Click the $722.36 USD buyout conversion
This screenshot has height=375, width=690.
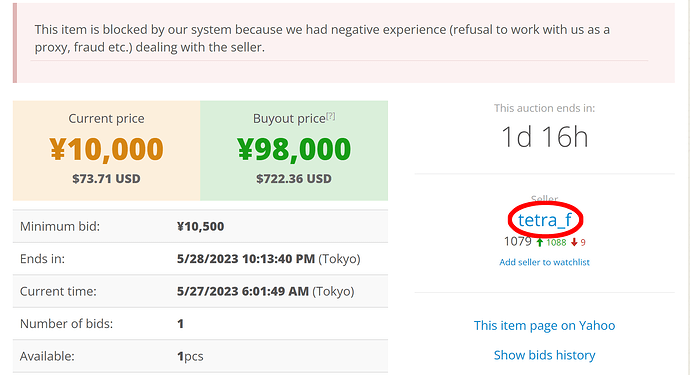[294, 179]
